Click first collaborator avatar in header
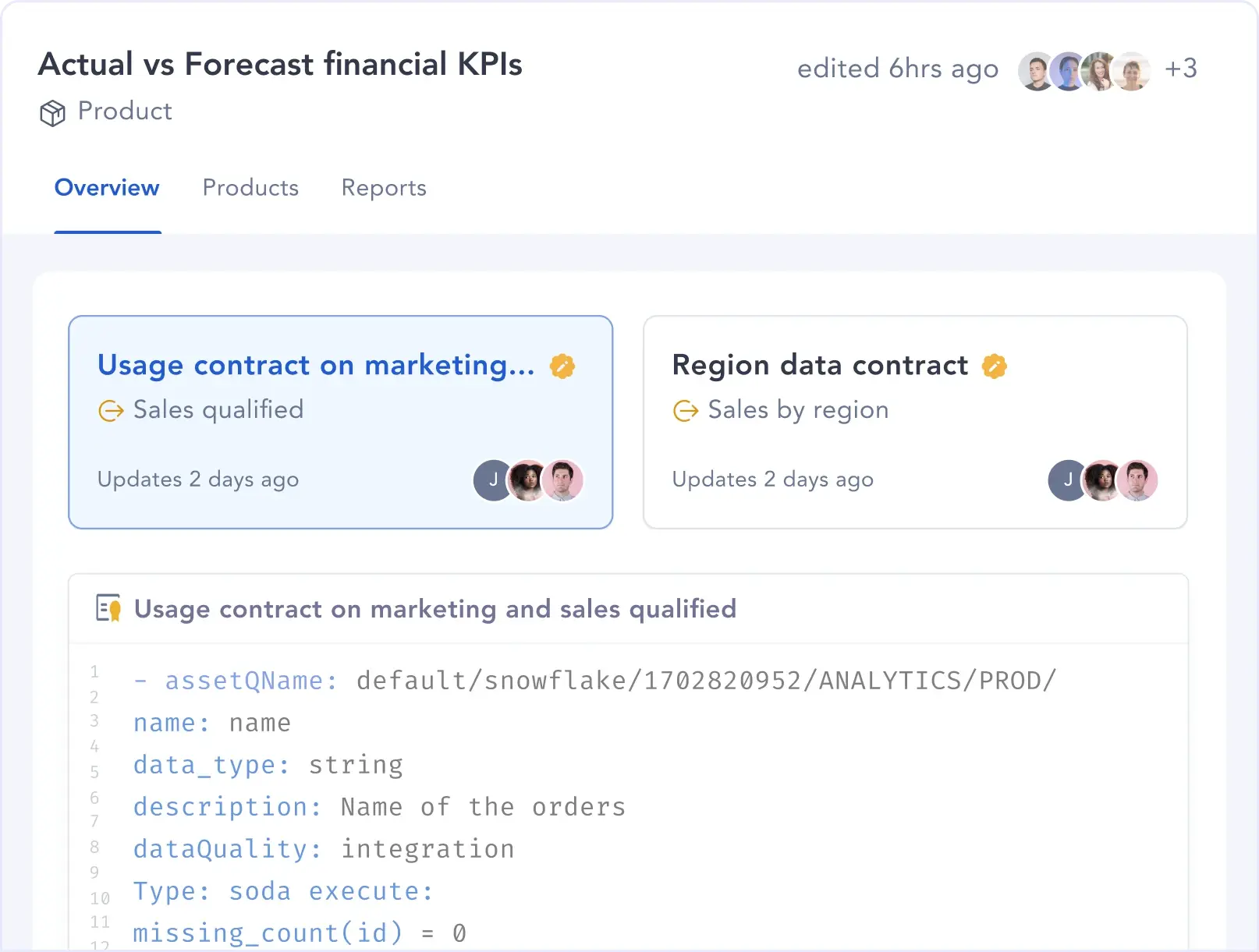Image resolution: width=1259 pixels, height=952 pixels. point(1037,72)
